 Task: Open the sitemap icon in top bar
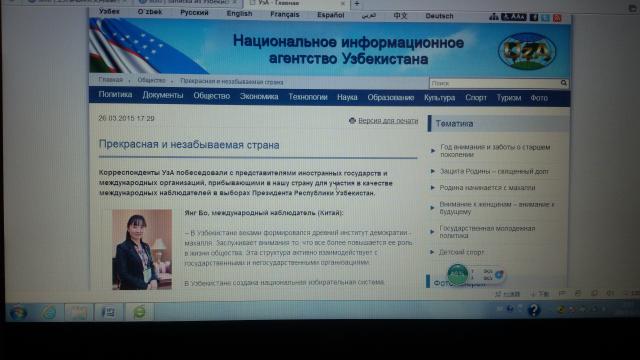(x=494, y=17)
